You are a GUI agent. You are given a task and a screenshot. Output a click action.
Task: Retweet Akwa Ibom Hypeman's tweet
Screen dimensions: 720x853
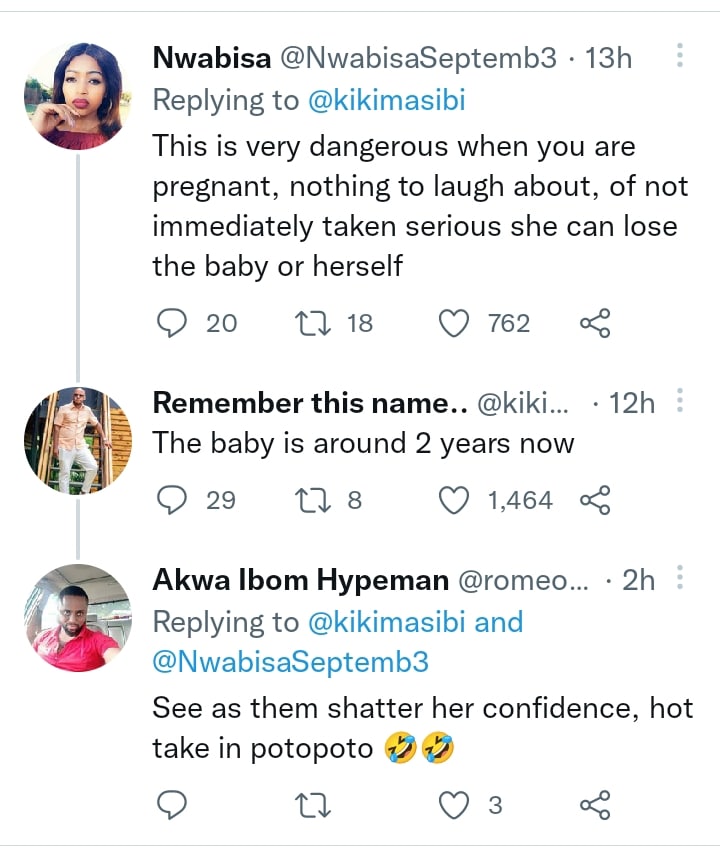click(316, 805)
